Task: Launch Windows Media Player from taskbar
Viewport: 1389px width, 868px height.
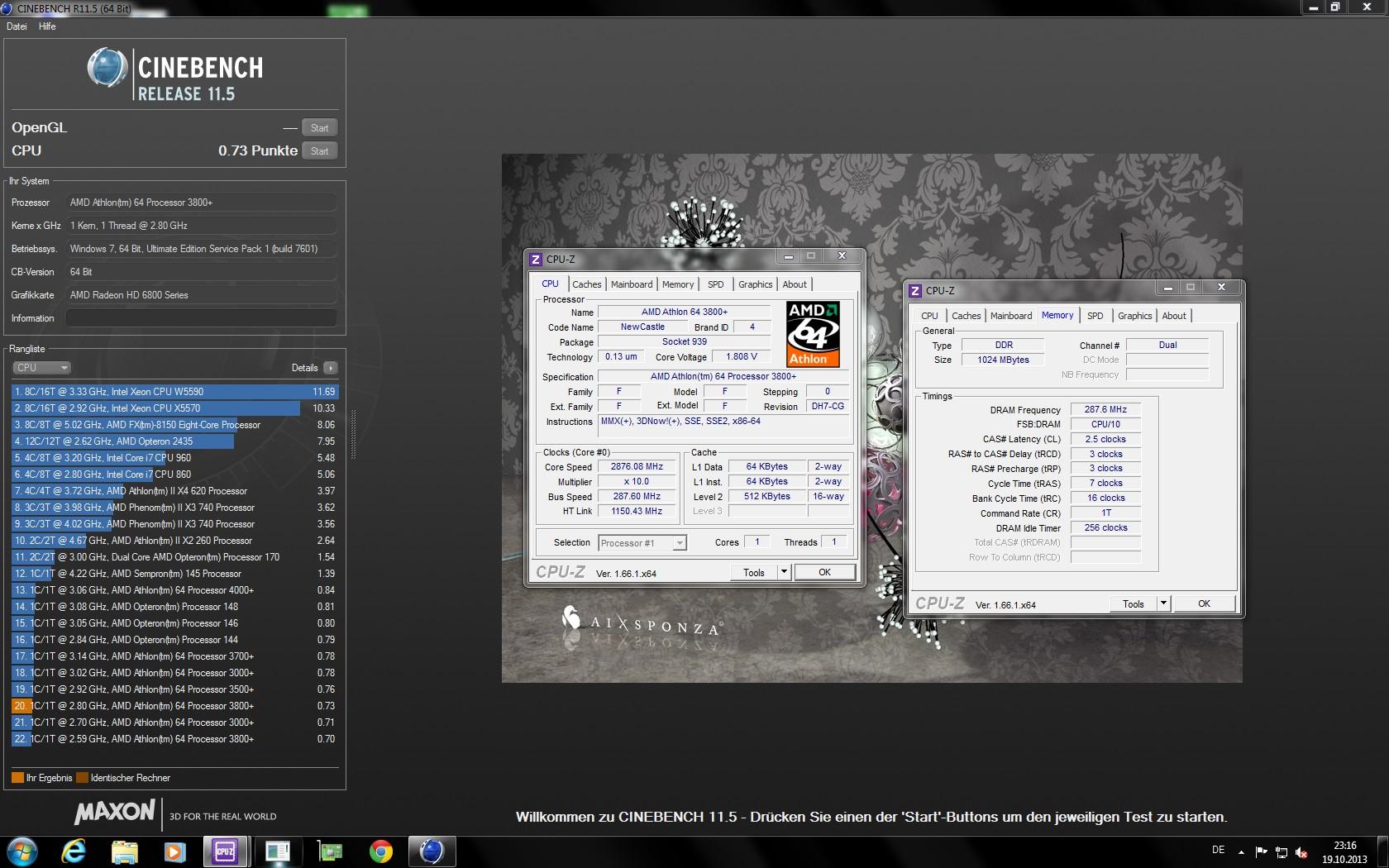Action: coord(174,851)
